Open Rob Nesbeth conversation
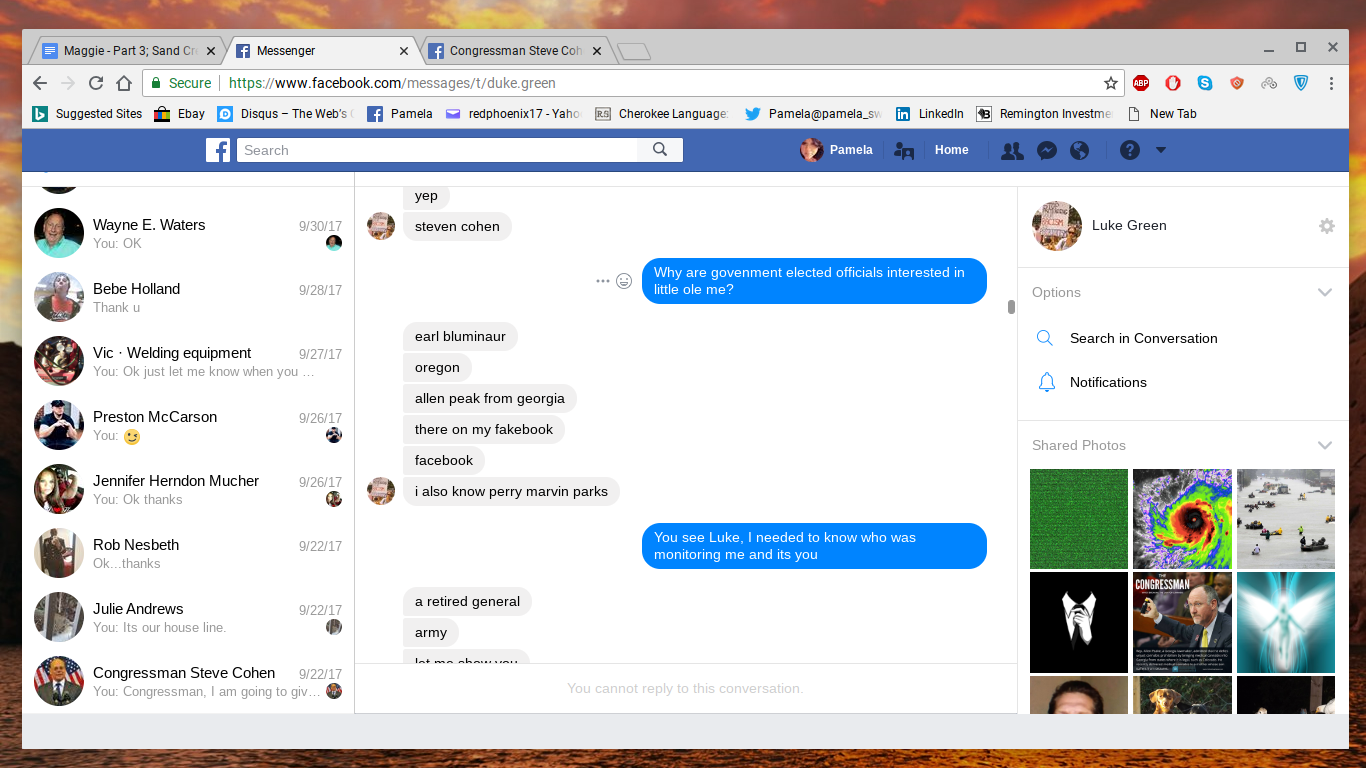The width and height of the screenshot is (1366, 768). tap(188, 554)
